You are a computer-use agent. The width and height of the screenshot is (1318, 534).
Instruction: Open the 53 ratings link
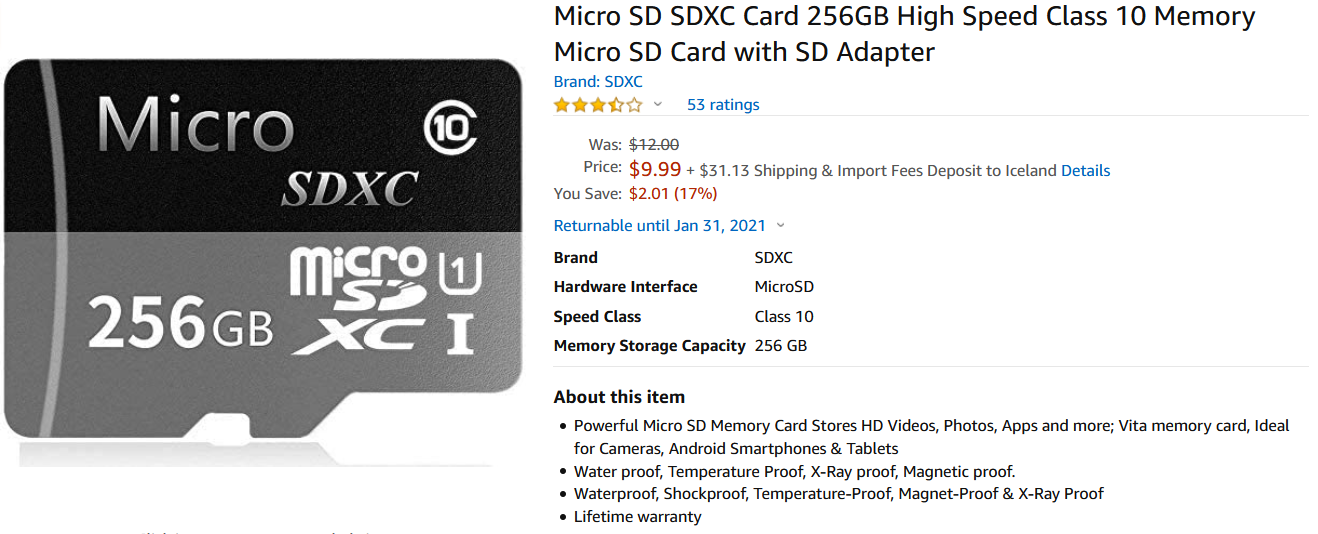click(x=722, y=105)
